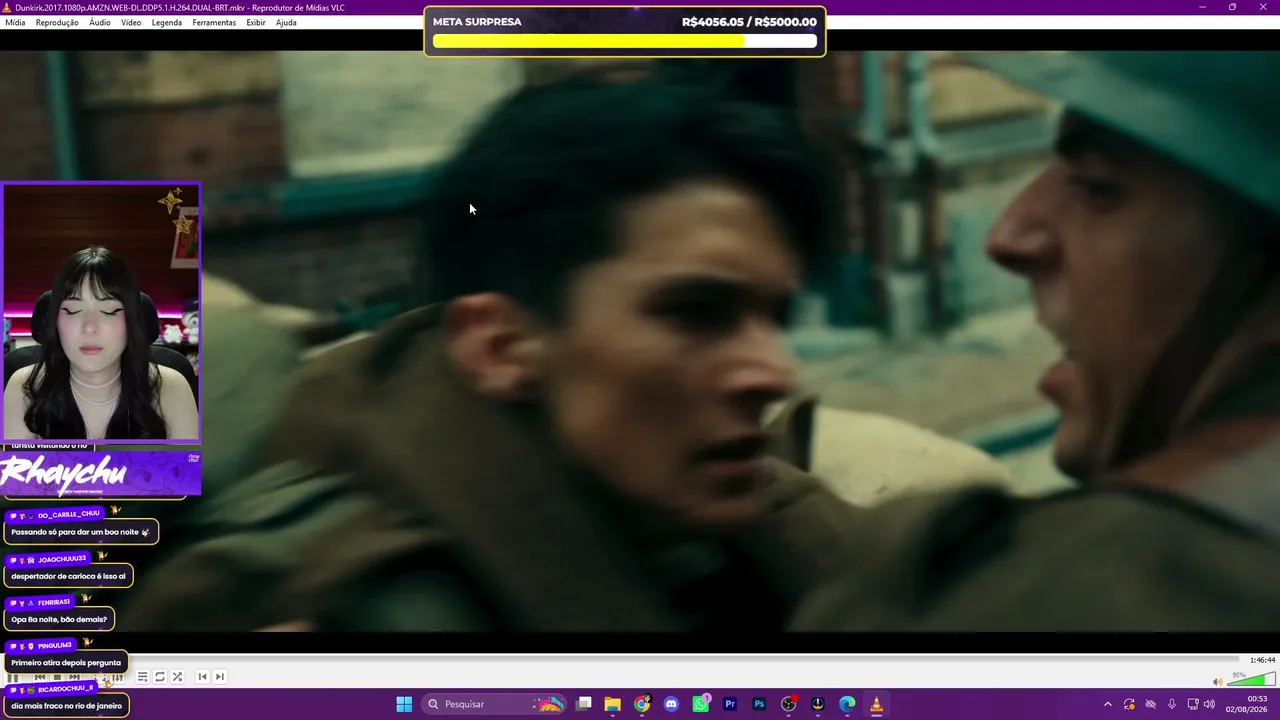Click the Rhaychu channel banner
1280x720 pixels.
[100, 473]
